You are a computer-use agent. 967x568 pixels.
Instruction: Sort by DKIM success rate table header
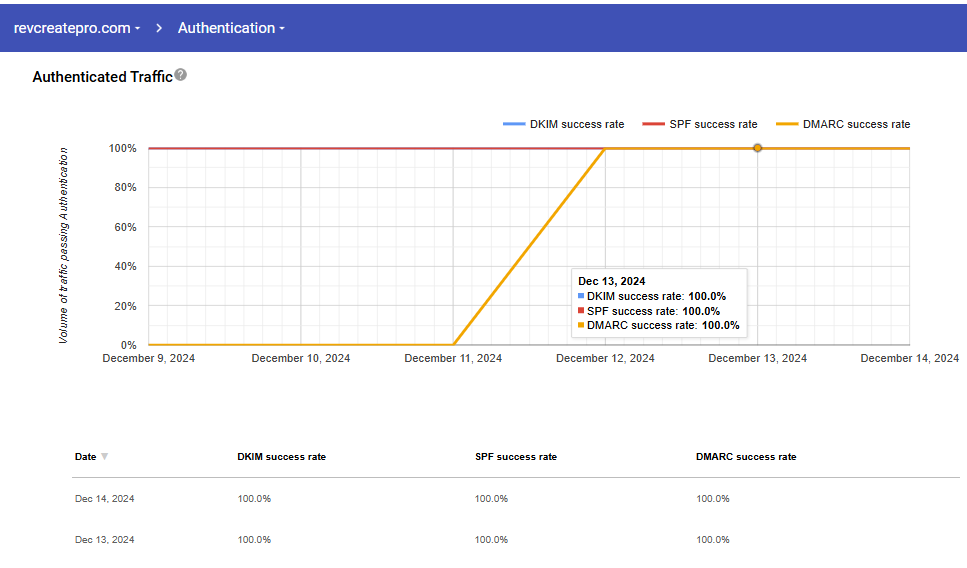click(281, 457)
